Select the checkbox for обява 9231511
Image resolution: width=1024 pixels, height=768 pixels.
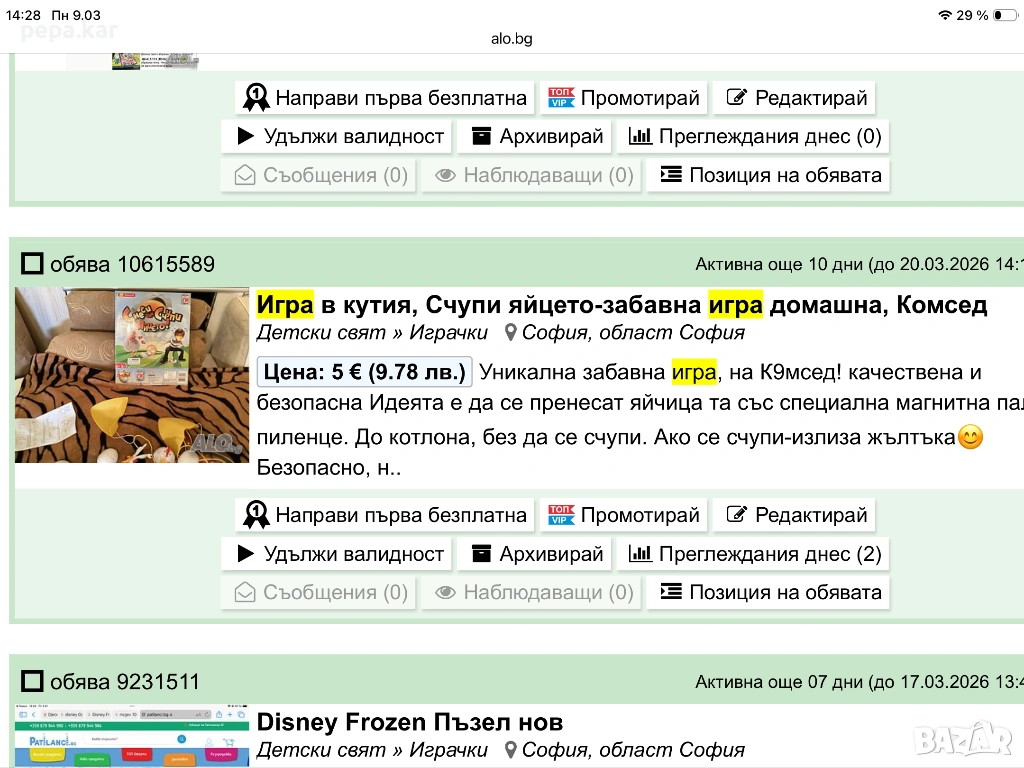[x=33, y=682]
